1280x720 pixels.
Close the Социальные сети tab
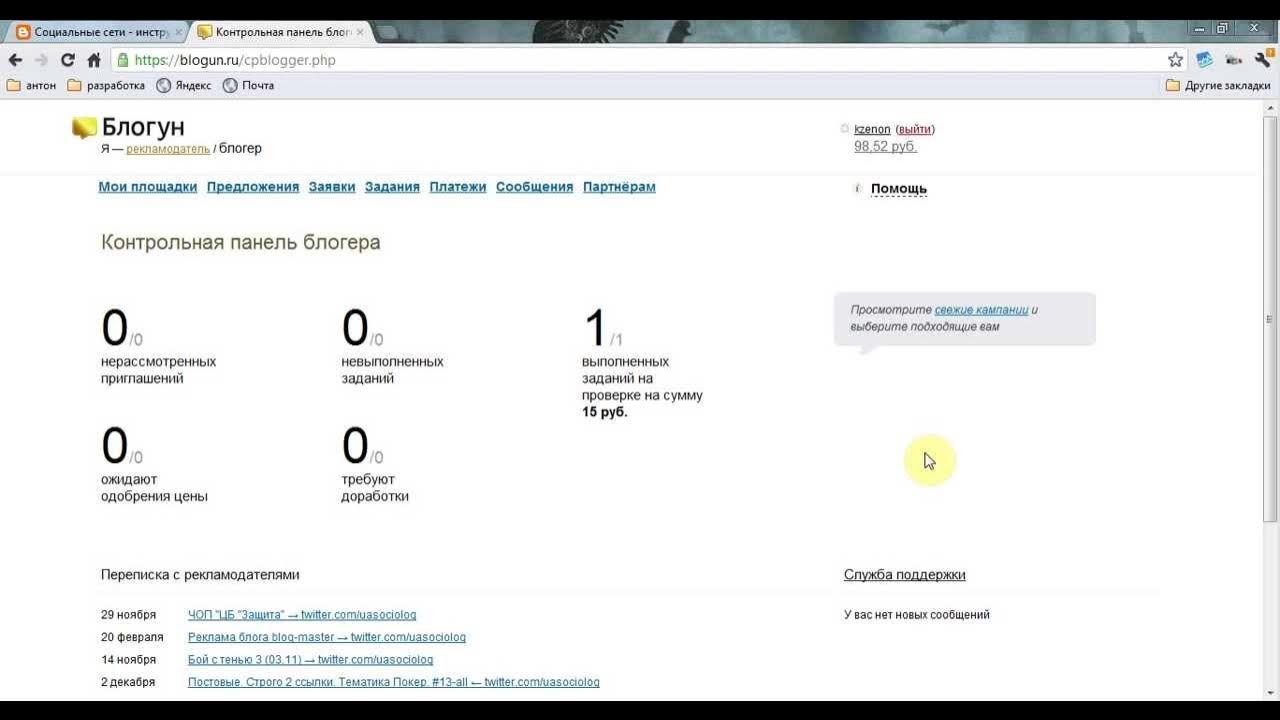[x=178, y=32]
